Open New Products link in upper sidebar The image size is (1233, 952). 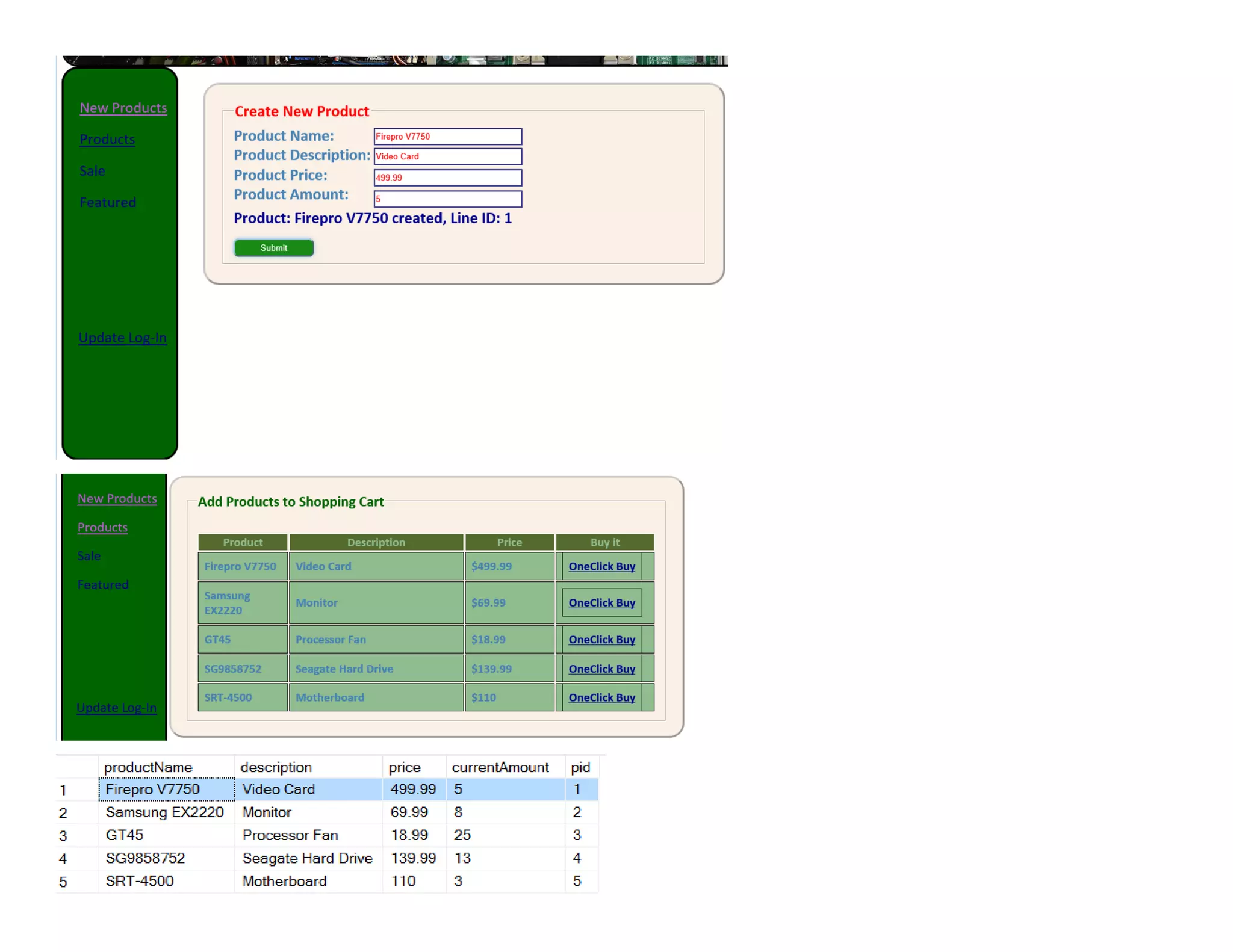[123, 108]
